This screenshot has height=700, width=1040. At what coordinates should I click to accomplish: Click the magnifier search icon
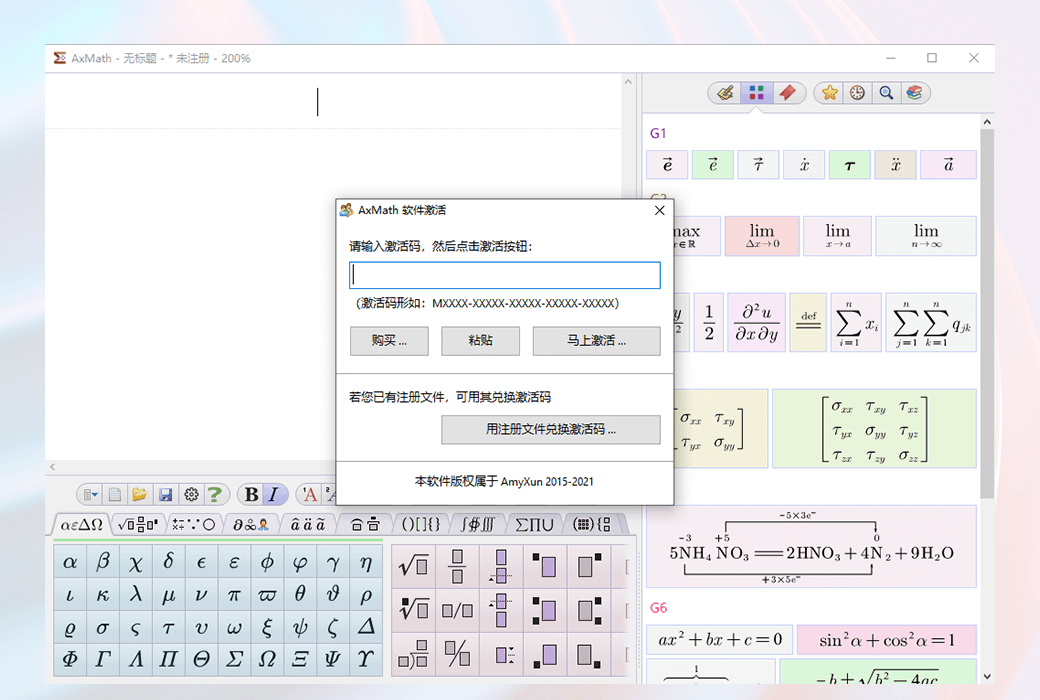(x=885, y=93)
